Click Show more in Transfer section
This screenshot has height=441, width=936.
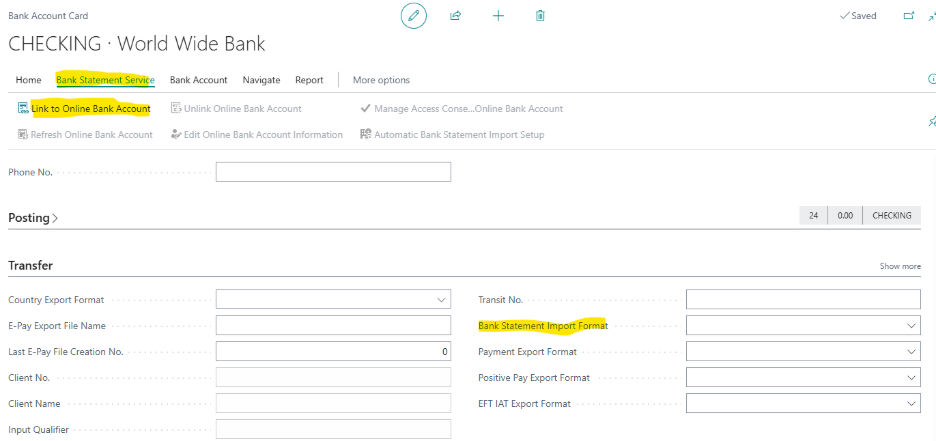click(x=900, y=267)
